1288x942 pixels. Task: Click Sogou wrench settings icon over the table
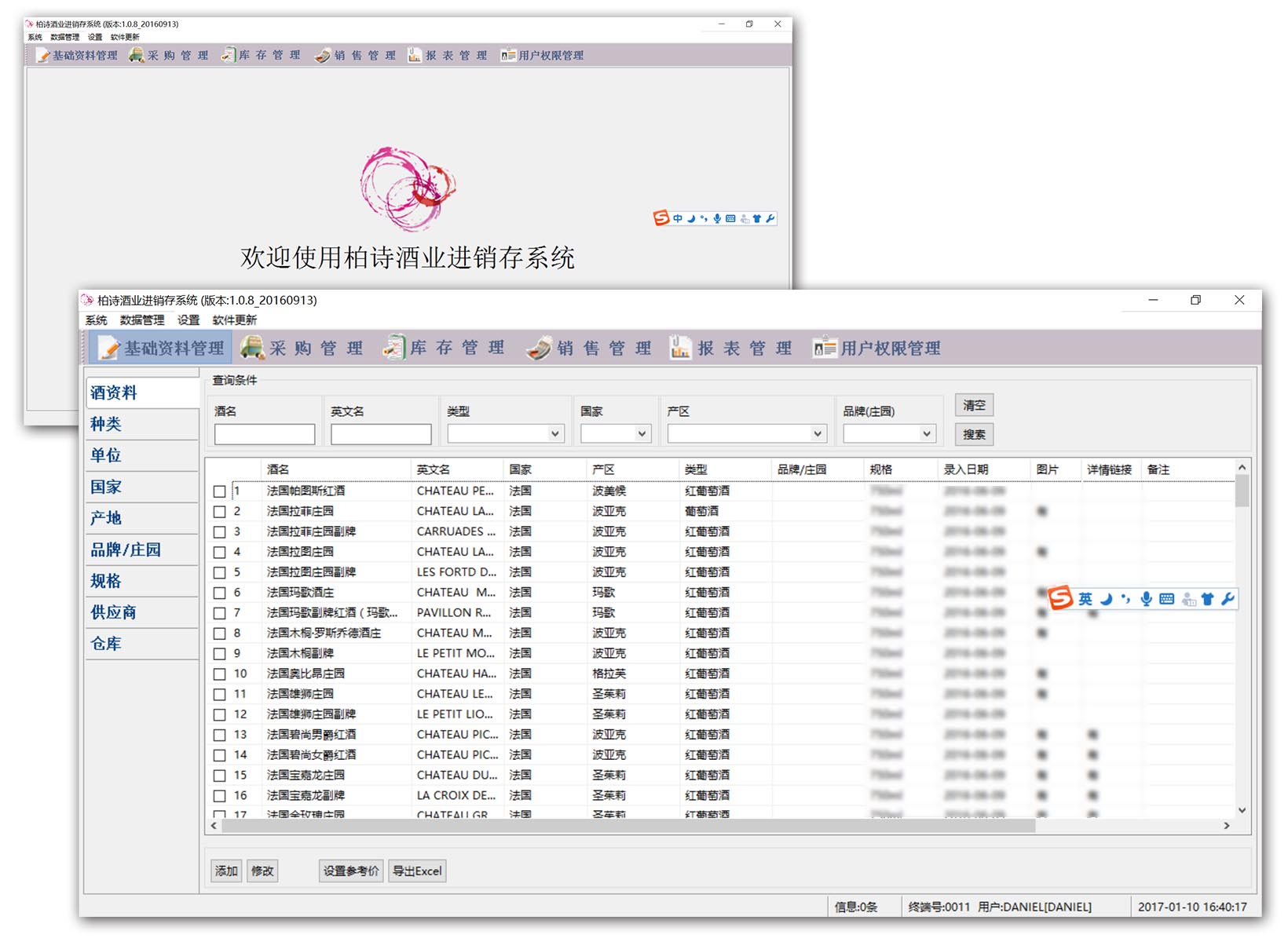coord(1228,599)
